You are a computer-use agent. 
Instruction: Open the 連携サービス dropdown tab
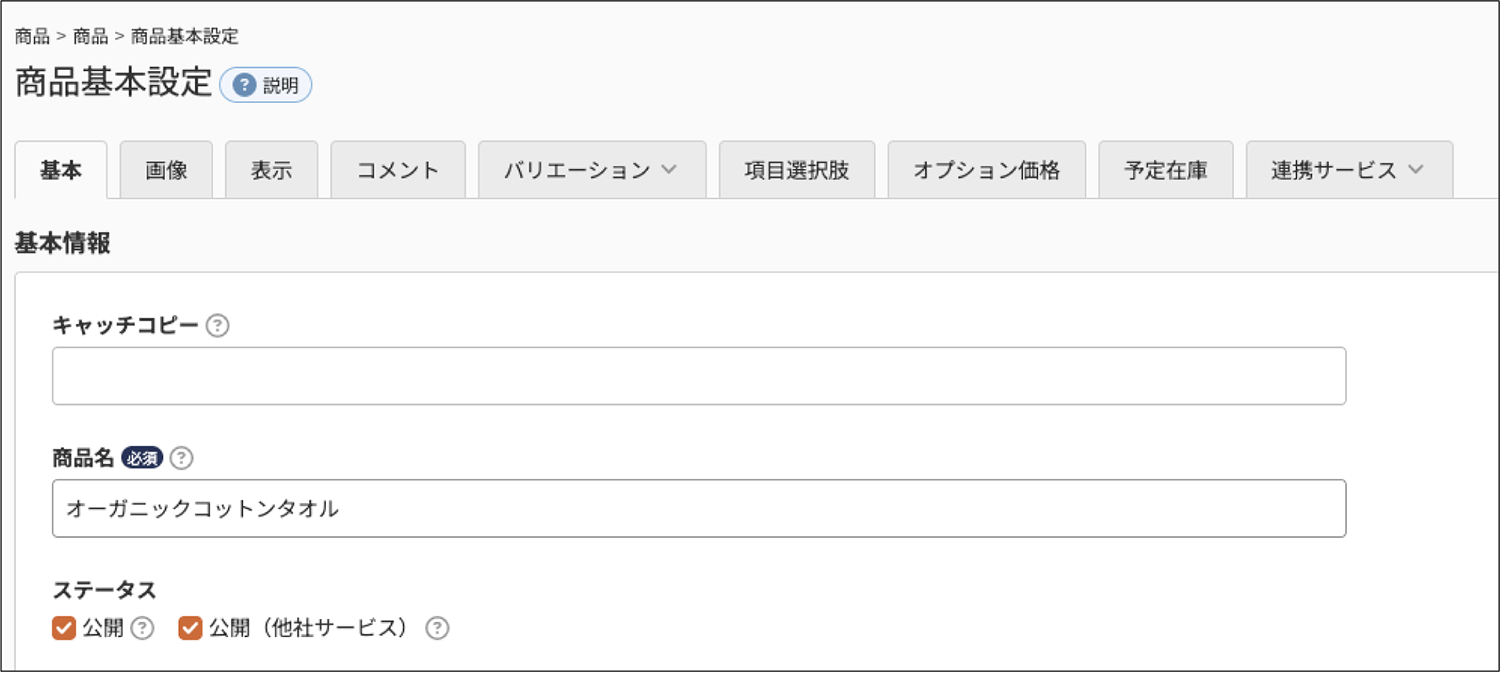1349,170
